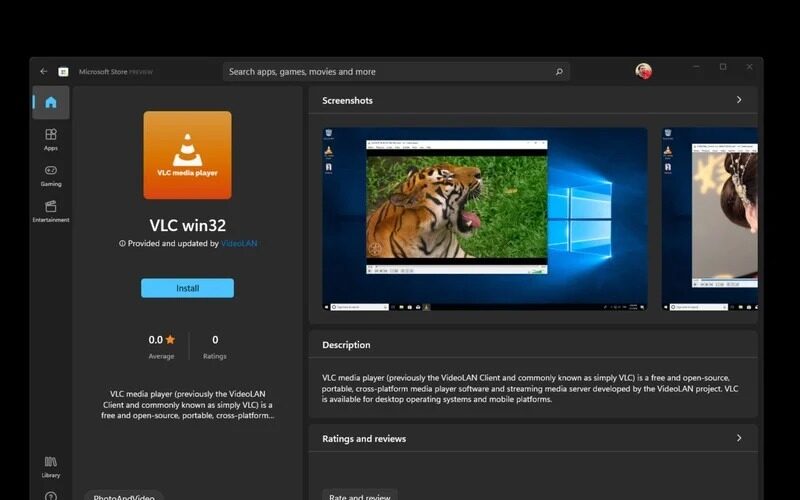Focus the Search apps, games, movies field
Image resolution: width=800 pixels, height=500 pixels.
(x=396, y=71)
